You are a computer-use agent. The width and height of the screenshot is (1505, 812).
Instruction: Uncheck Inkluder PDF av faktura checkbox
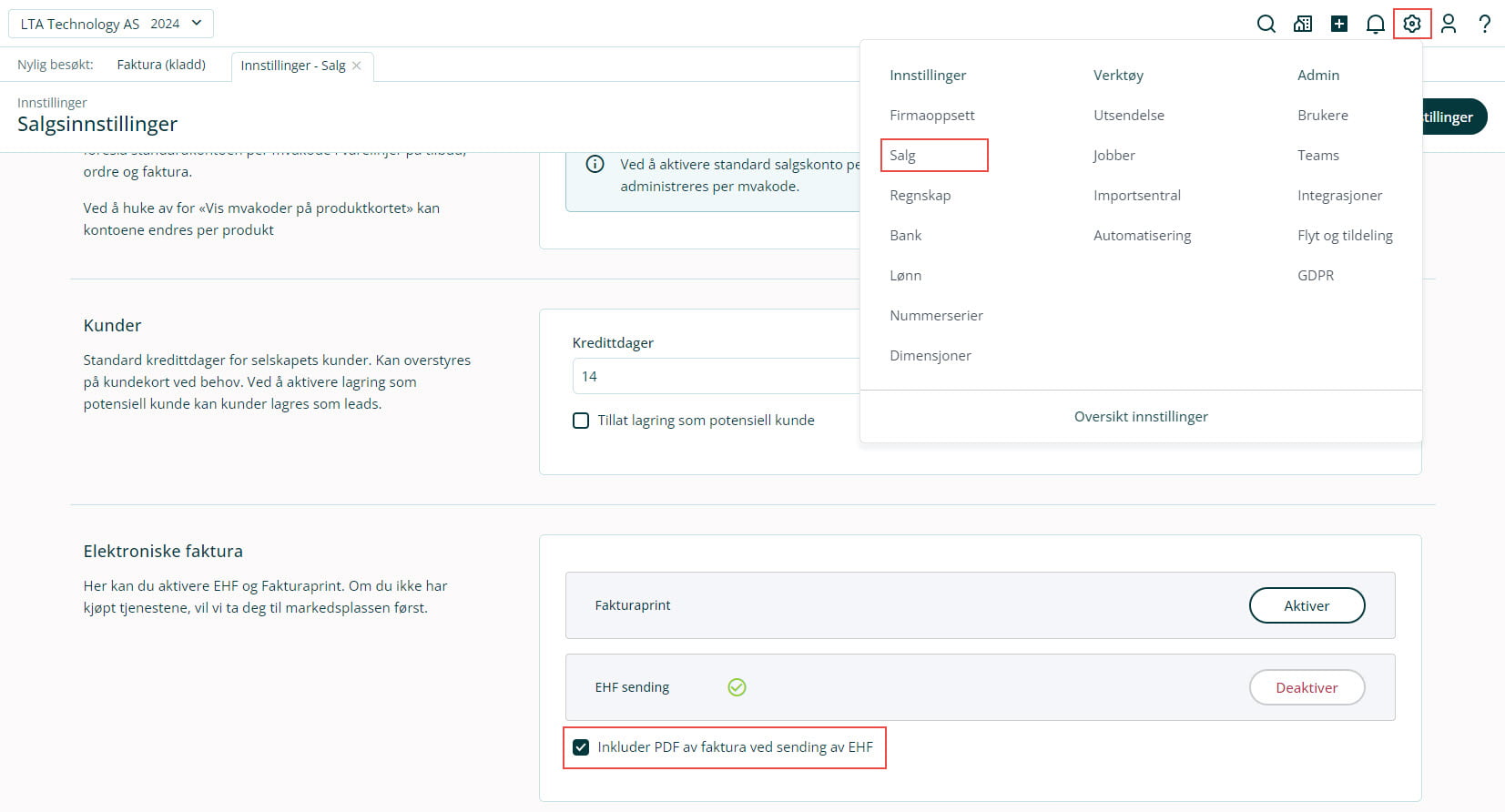(x=581, y=747)
